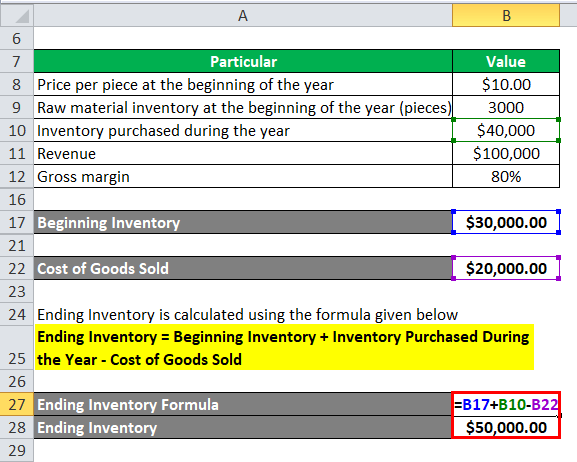The width and height of the screenshot is (577, 462).
Task: Select the 'Revenue' label cell
Action: click(243, 153)
